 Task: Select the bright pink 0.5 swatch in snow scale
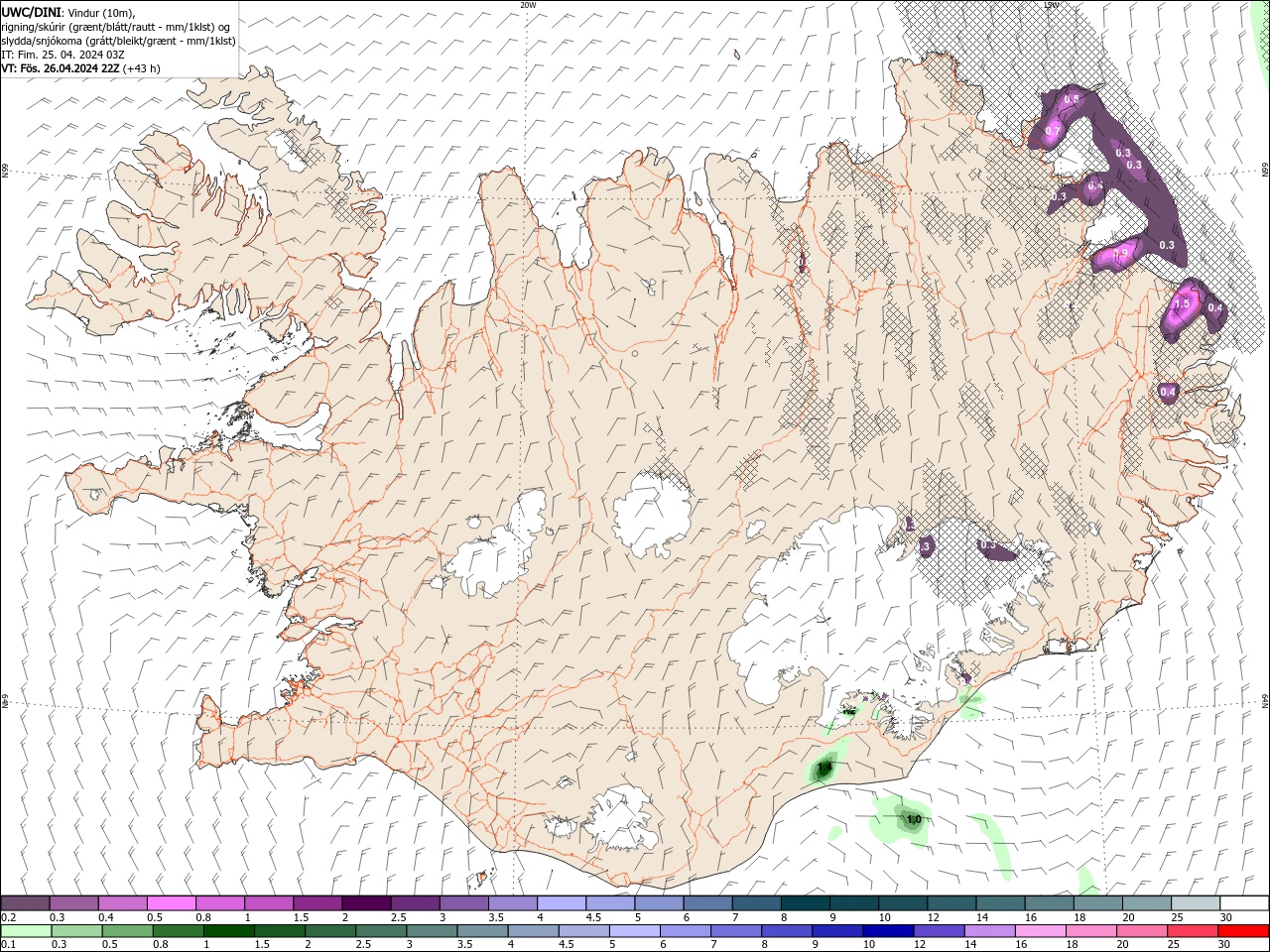[171, 903]
